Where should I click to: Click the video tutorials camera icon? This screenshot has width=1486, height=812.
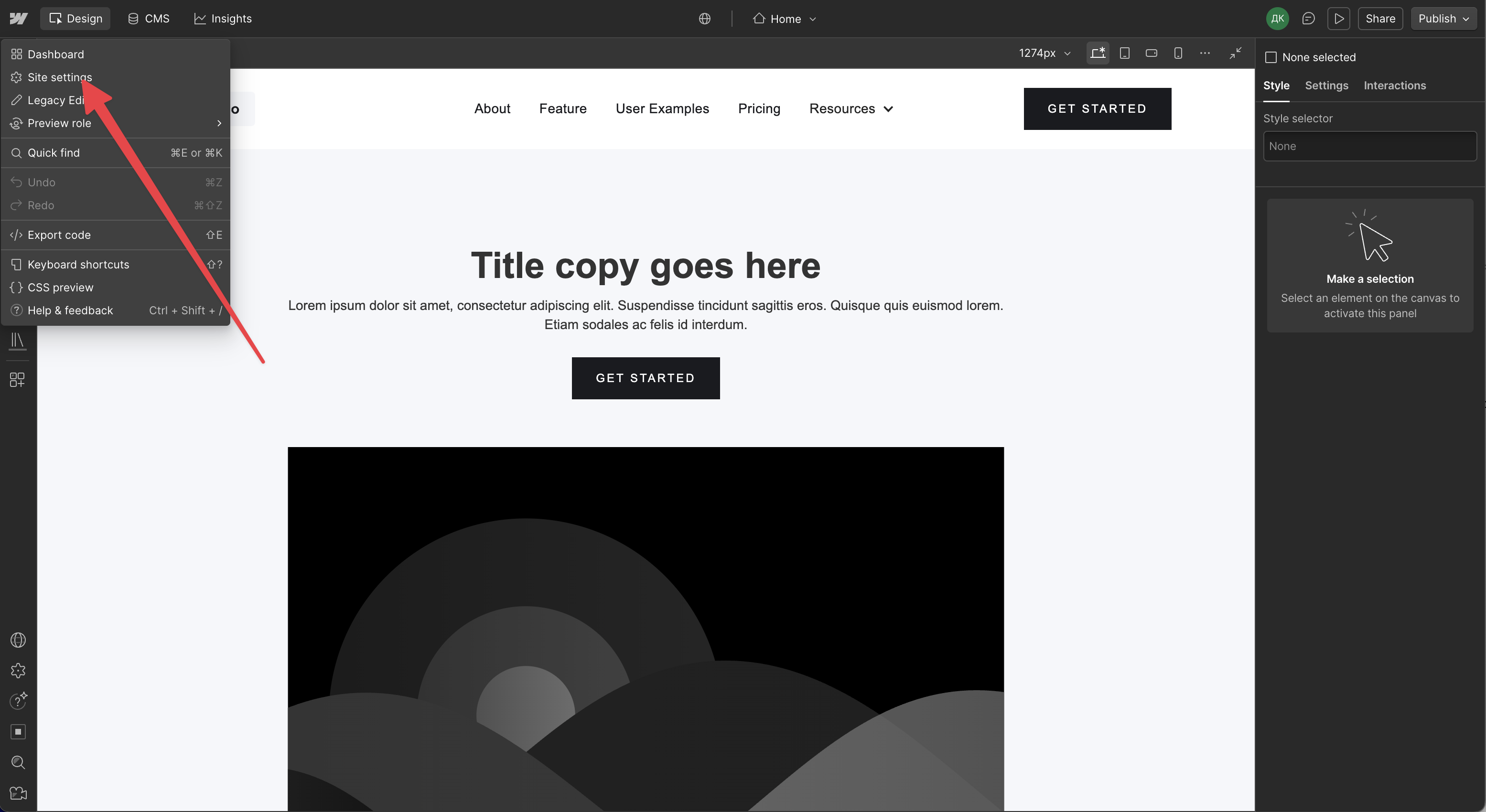pos(18,793)
